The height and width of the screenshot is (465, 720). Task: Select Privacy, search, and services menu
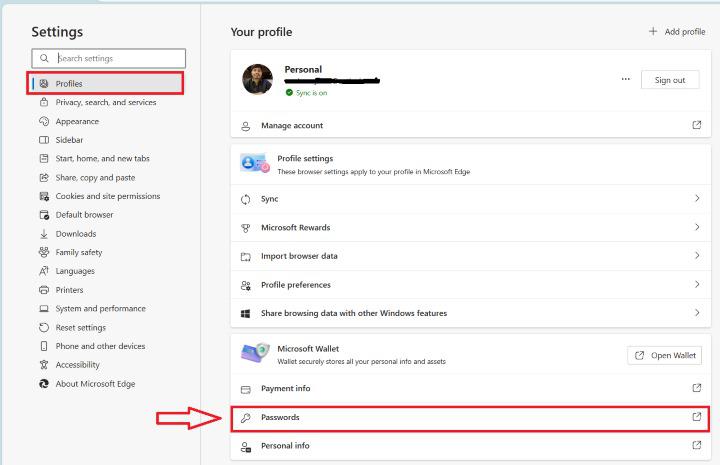click(x=105, y=102)
